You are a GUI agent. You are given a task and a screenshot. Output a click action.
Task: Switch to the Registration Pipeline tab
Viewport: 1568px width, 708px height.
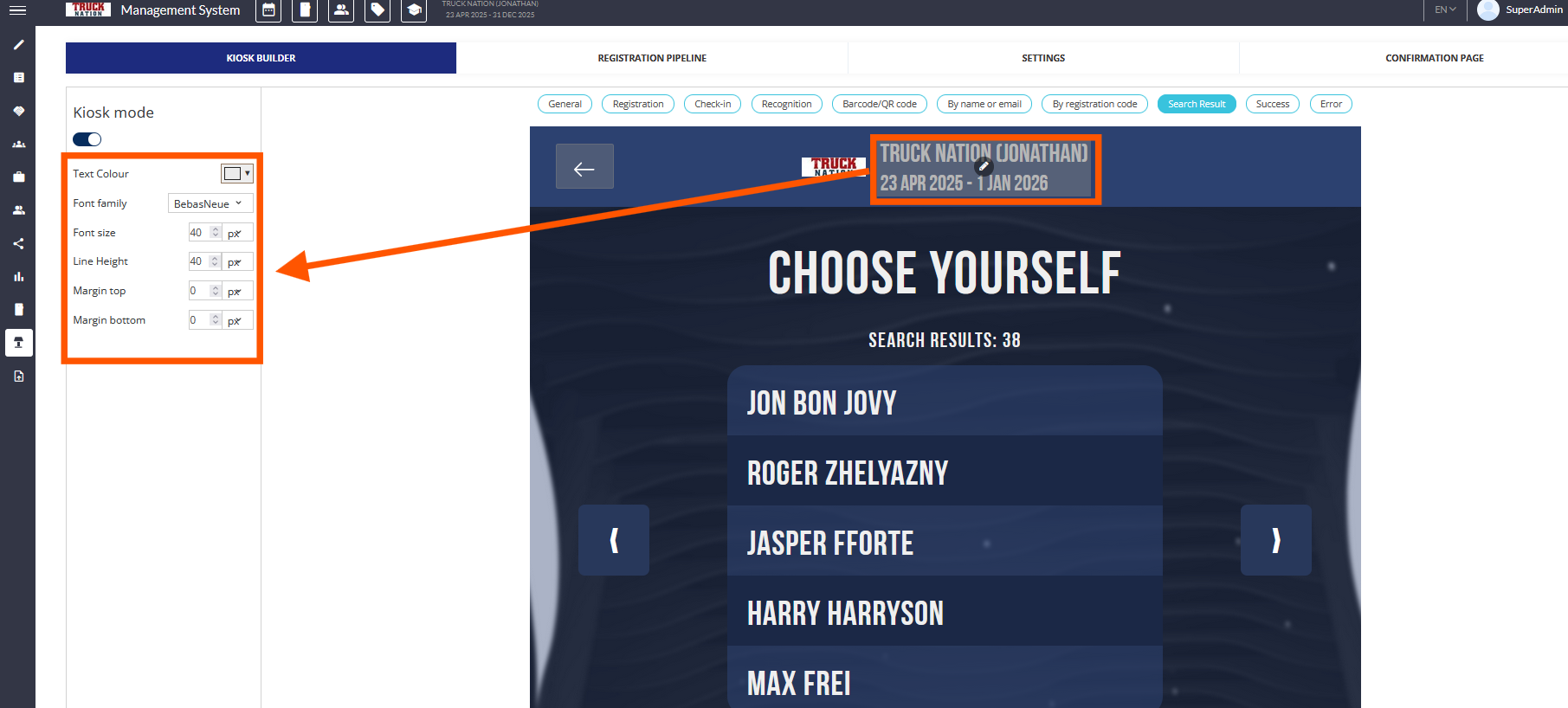coord(652,58)
